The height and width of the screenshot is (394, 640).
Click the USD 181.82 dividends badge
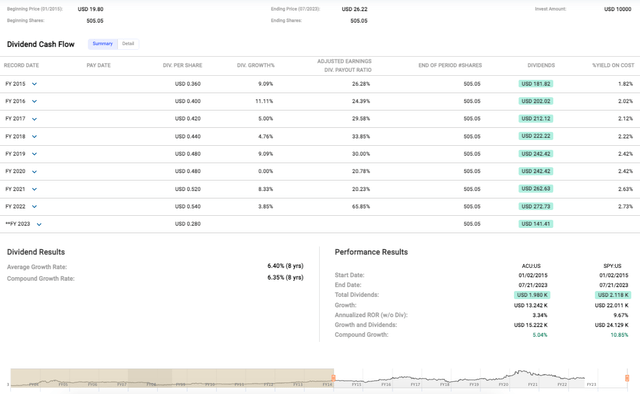point(536,84)
